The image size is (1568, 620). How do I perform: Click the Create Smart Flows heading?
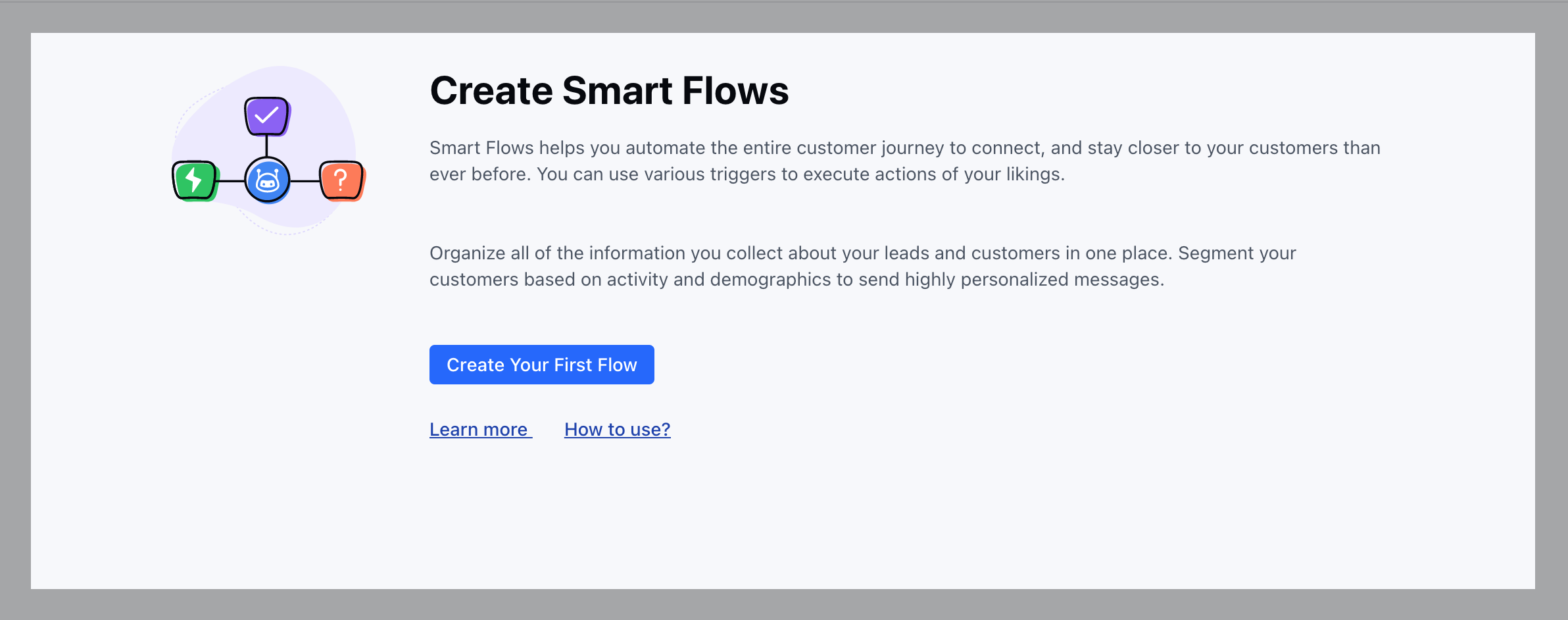[x=609, y=90]
